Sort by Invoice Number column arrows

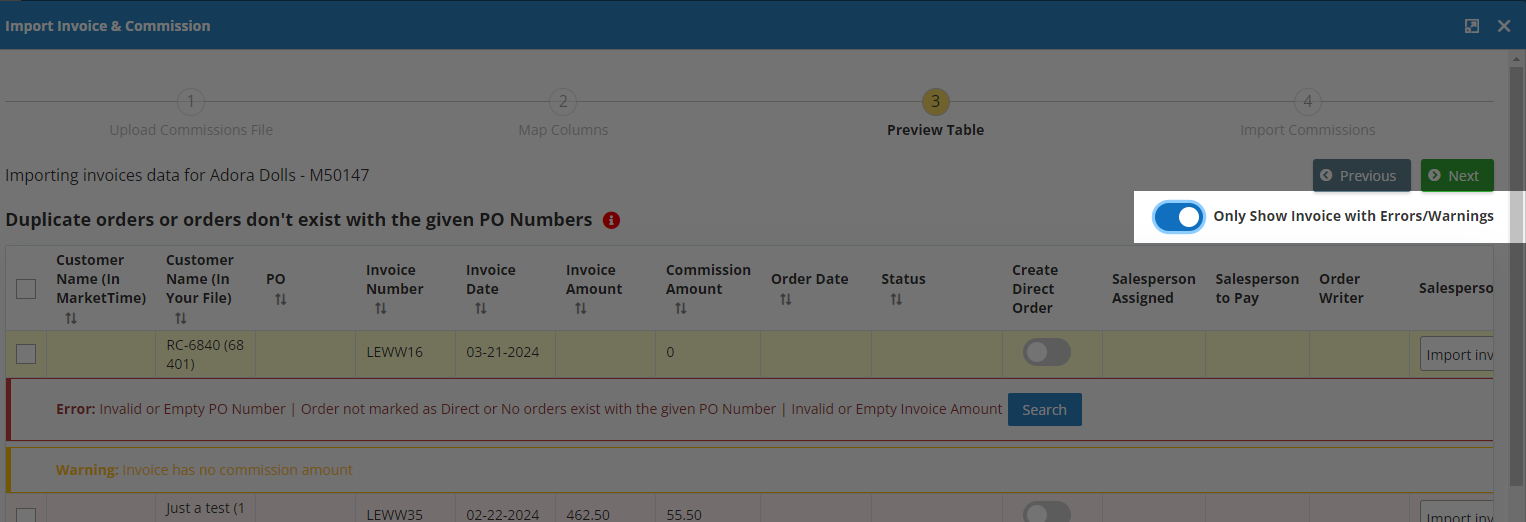pos(380,309)
